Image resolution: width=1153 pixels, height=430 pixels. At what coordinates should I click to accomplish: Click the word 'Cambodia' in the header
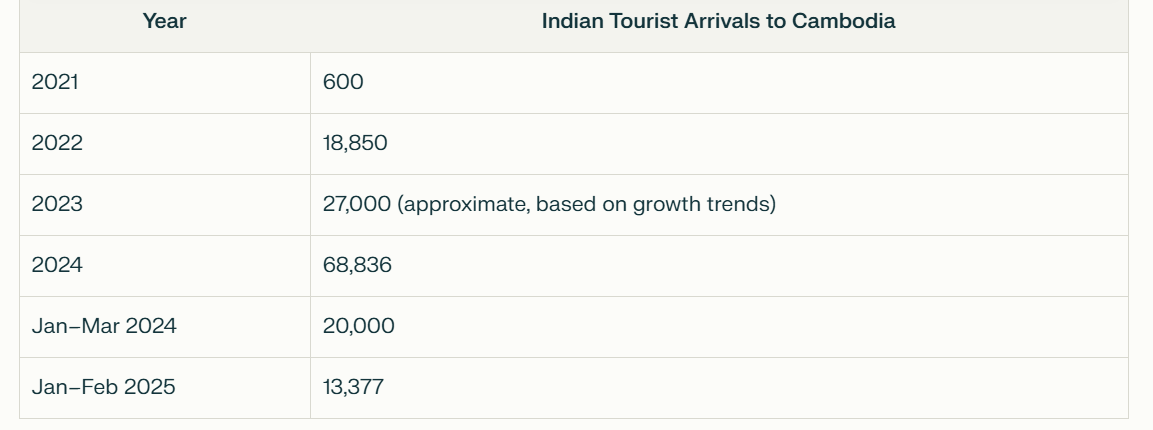[x=843, y=21]
